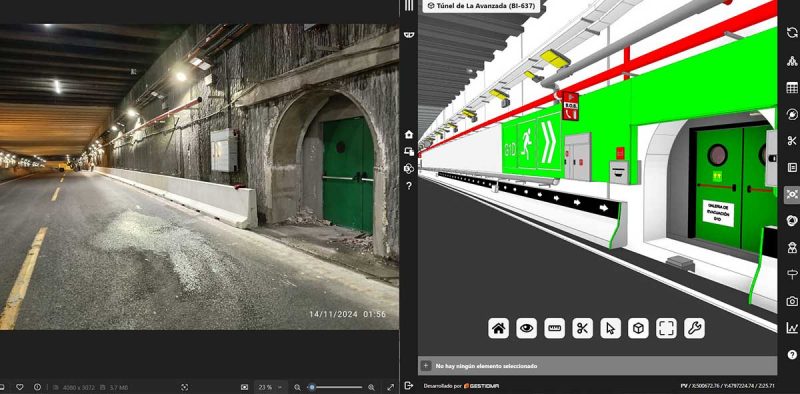The image size is (800, 394).
Task: Toggle favorite with the heart icon
Action: (19, 387)
